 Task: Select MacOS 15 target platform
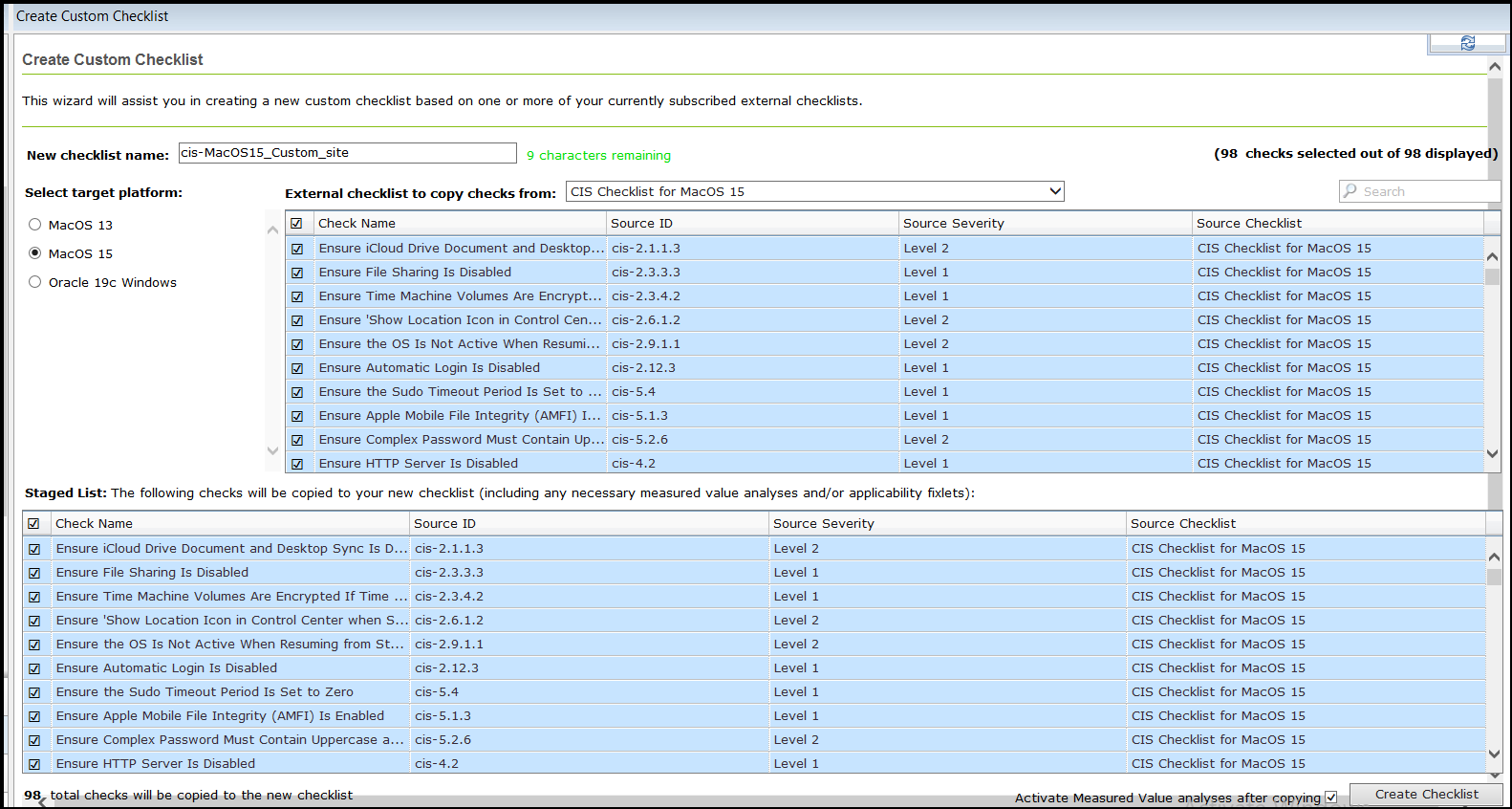35,253
